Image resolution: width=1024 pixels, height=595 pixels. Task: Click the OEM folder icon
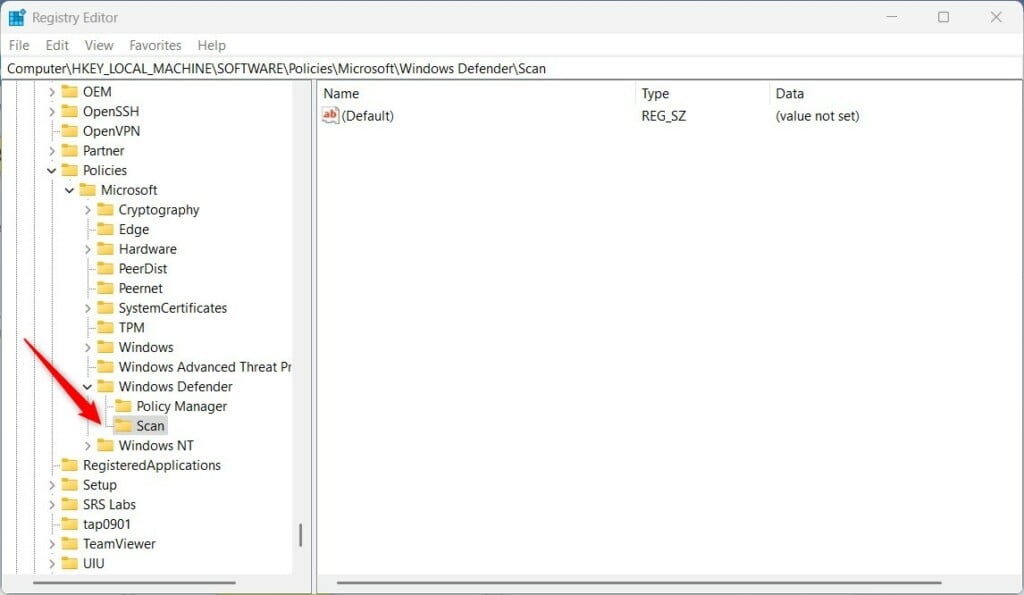pos(69,91)
